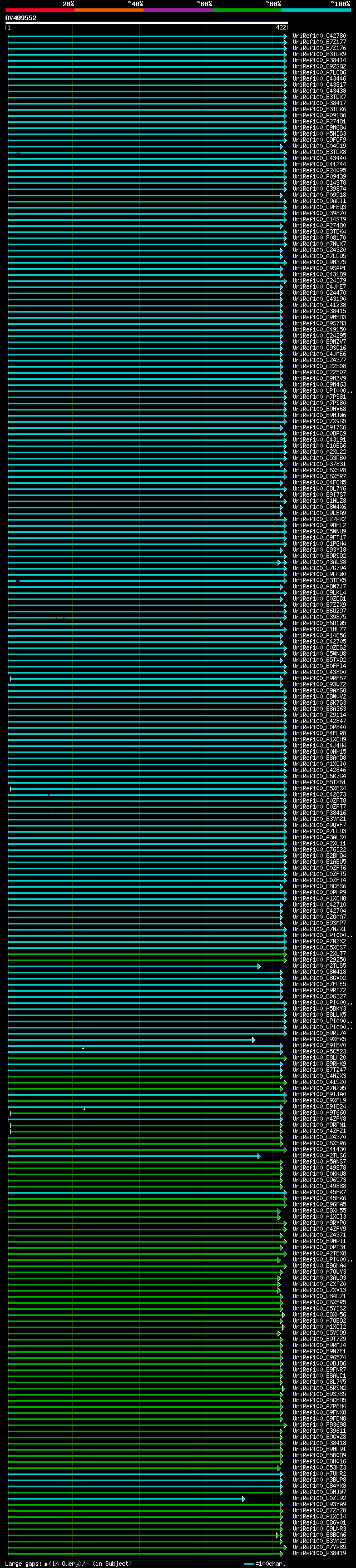Select the UniRef100_Q9M684 label
Image resolution: width=356 pixels, height=1568 pixels.
(x=319, y=128)
